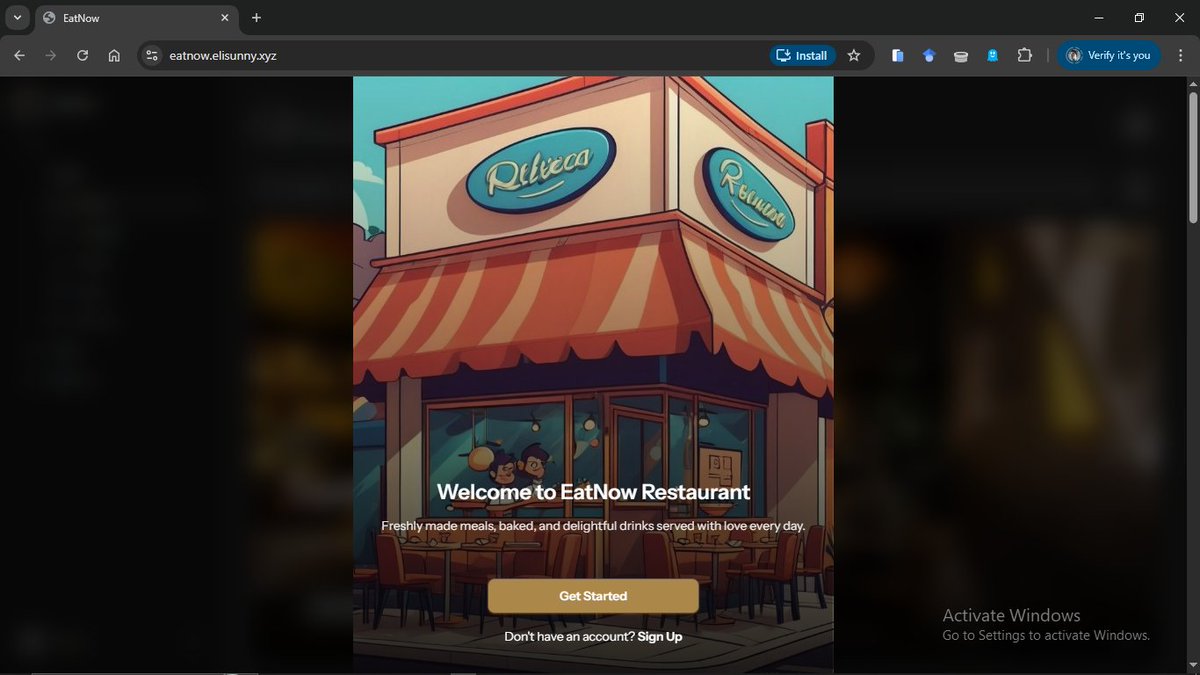Viewport: 1200px width, 675px height.
Task: Open site information icon in address bar
Action: point(151,56)
